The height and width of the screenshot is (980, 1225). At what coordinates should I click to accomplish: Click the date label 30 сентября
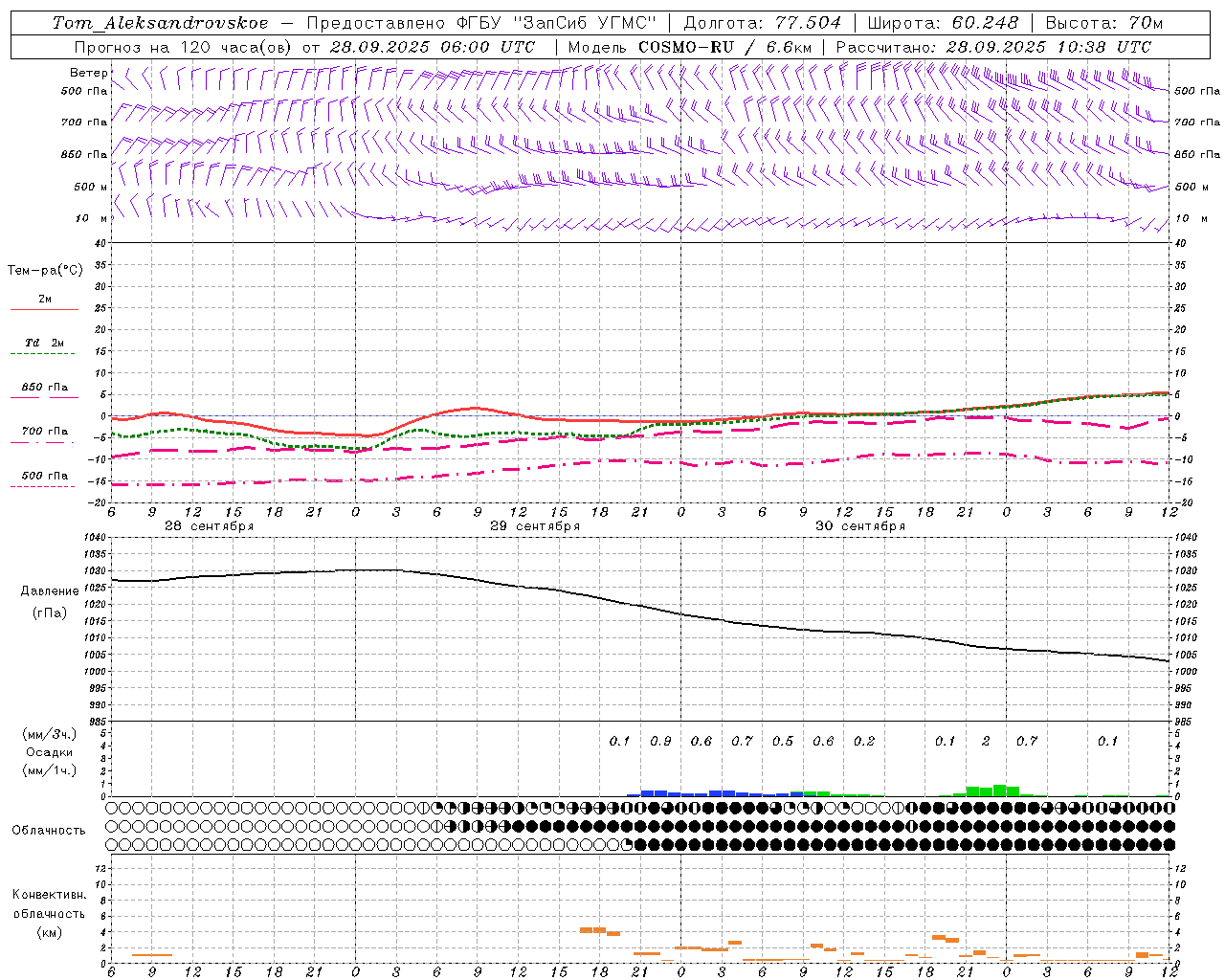(860, 526)
